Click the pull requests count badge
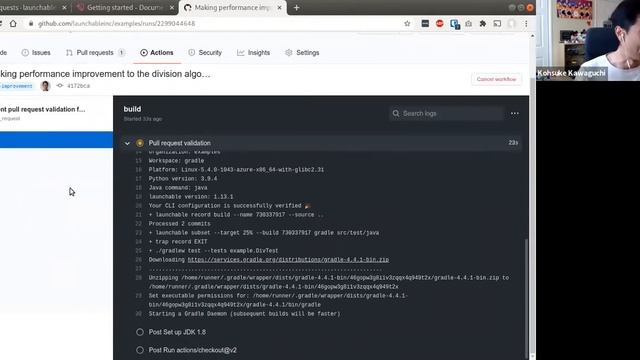 (121, 53)
